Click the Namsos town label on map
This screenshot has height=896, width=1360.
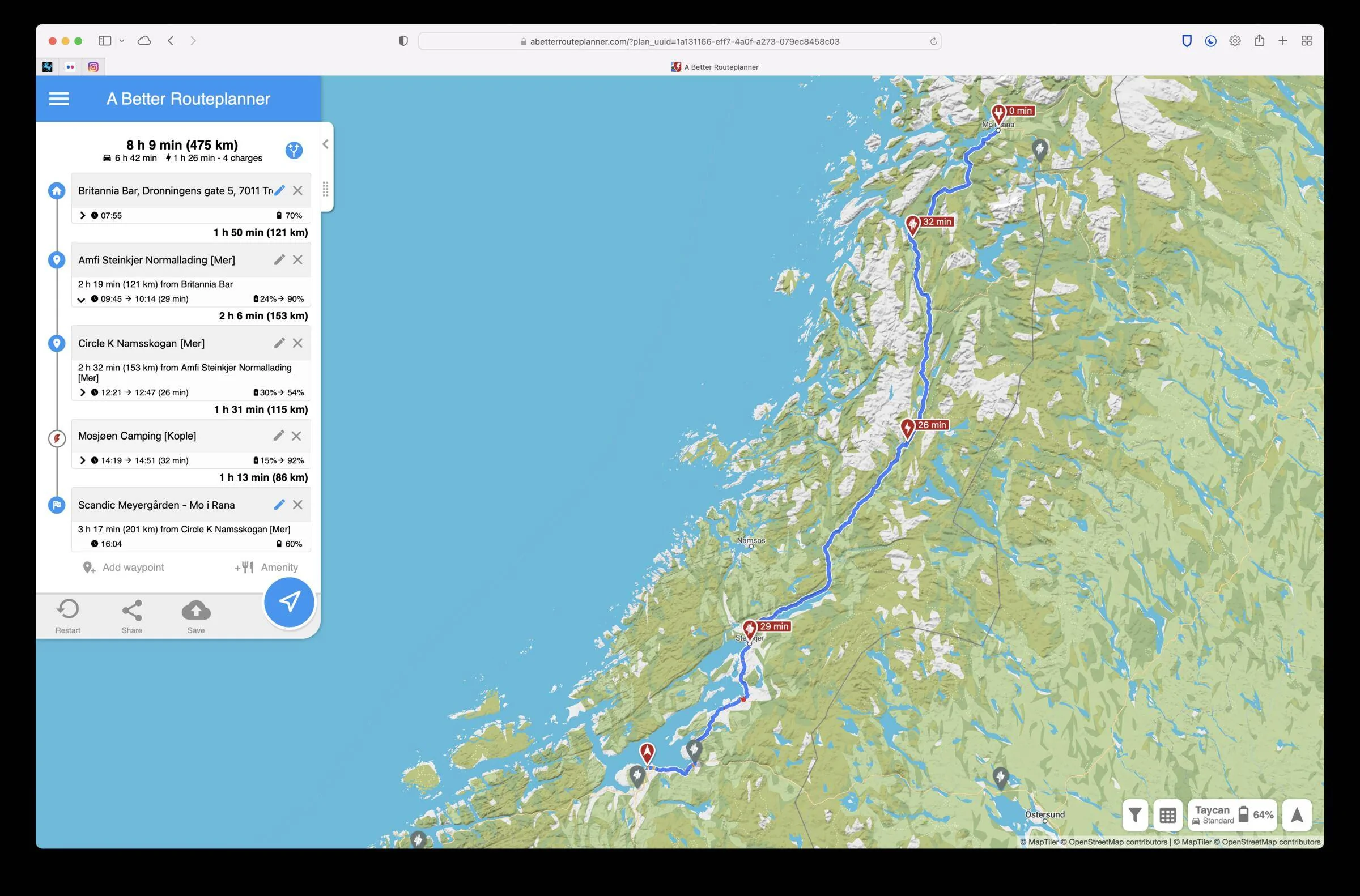[751, 540]
